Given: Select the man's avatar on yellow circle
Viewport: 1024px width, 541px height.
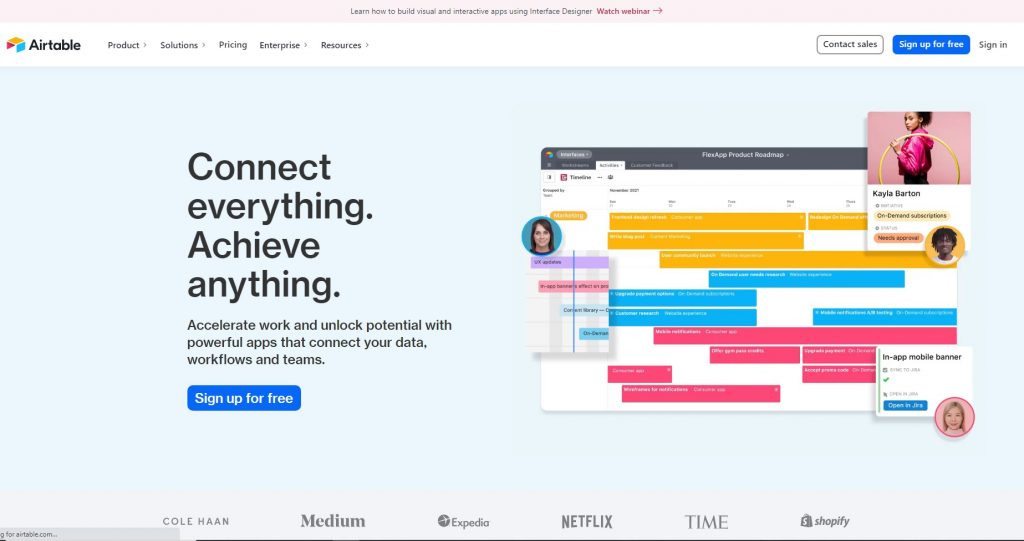Looking at the screenshot, I should coord(944,245).
